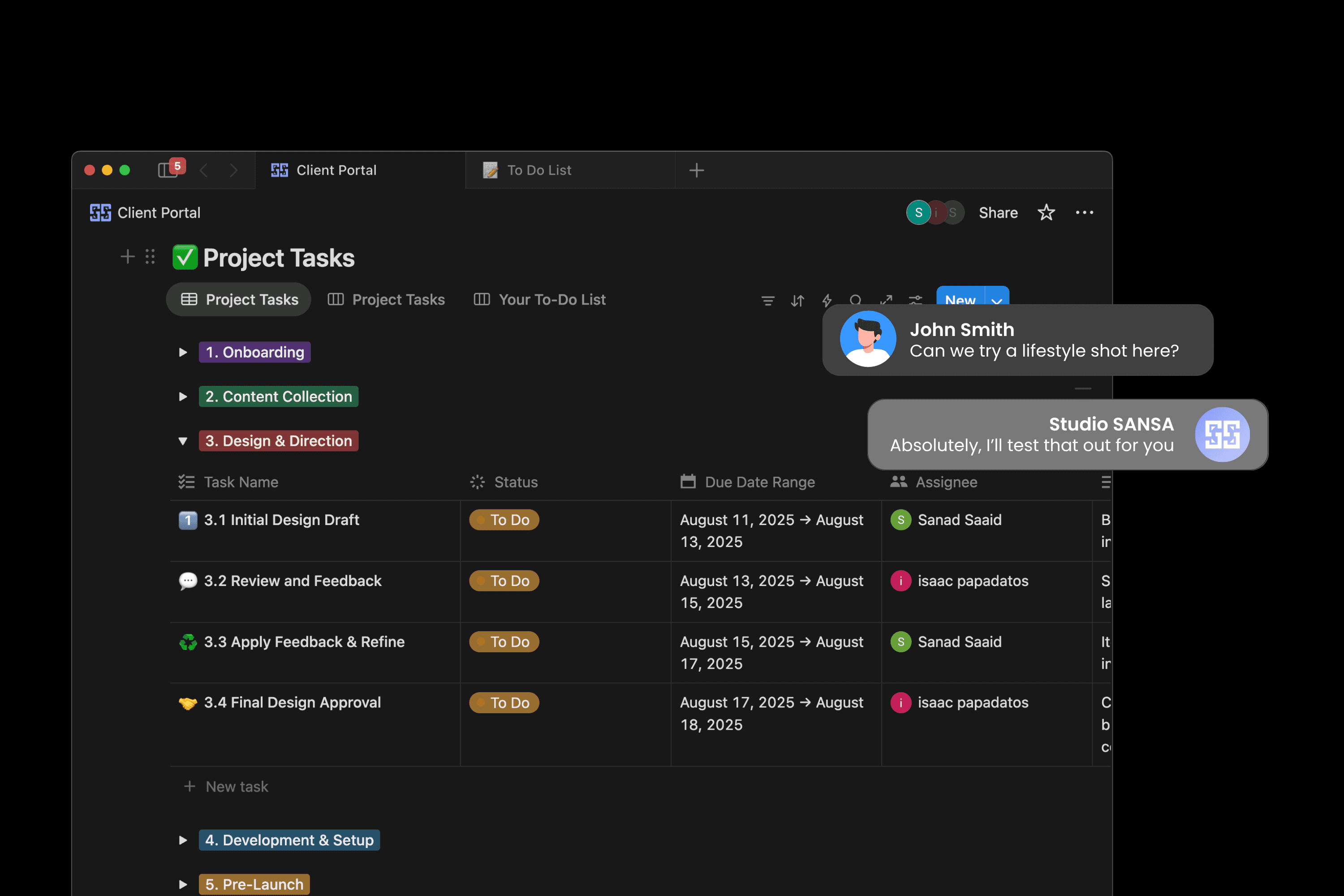Open the three-dot page options menu

[1084, 212]
